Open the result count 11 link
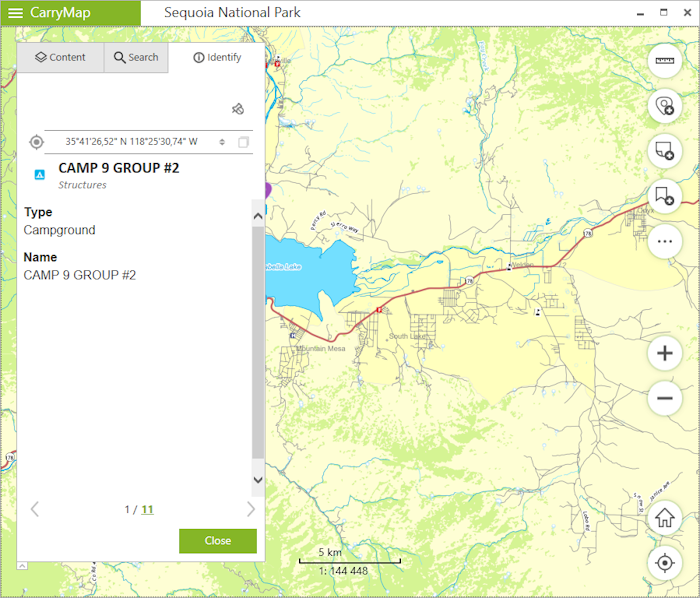The height and width of the screenshot is (598, 700). point(147,509)
